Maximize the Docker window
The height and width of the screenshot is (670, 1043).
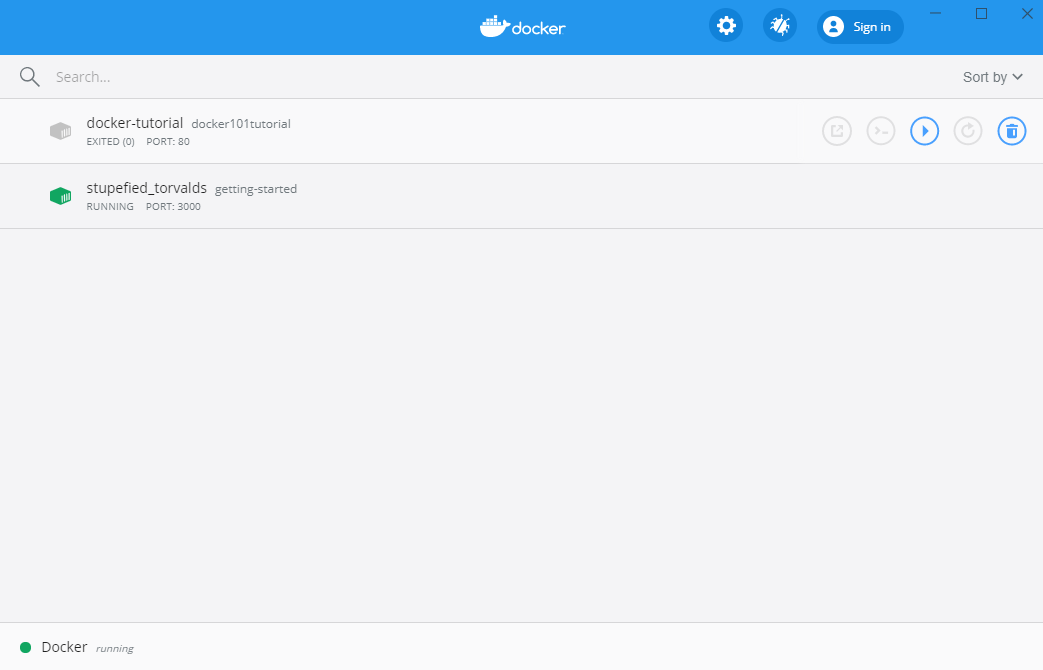coord(981,13)
